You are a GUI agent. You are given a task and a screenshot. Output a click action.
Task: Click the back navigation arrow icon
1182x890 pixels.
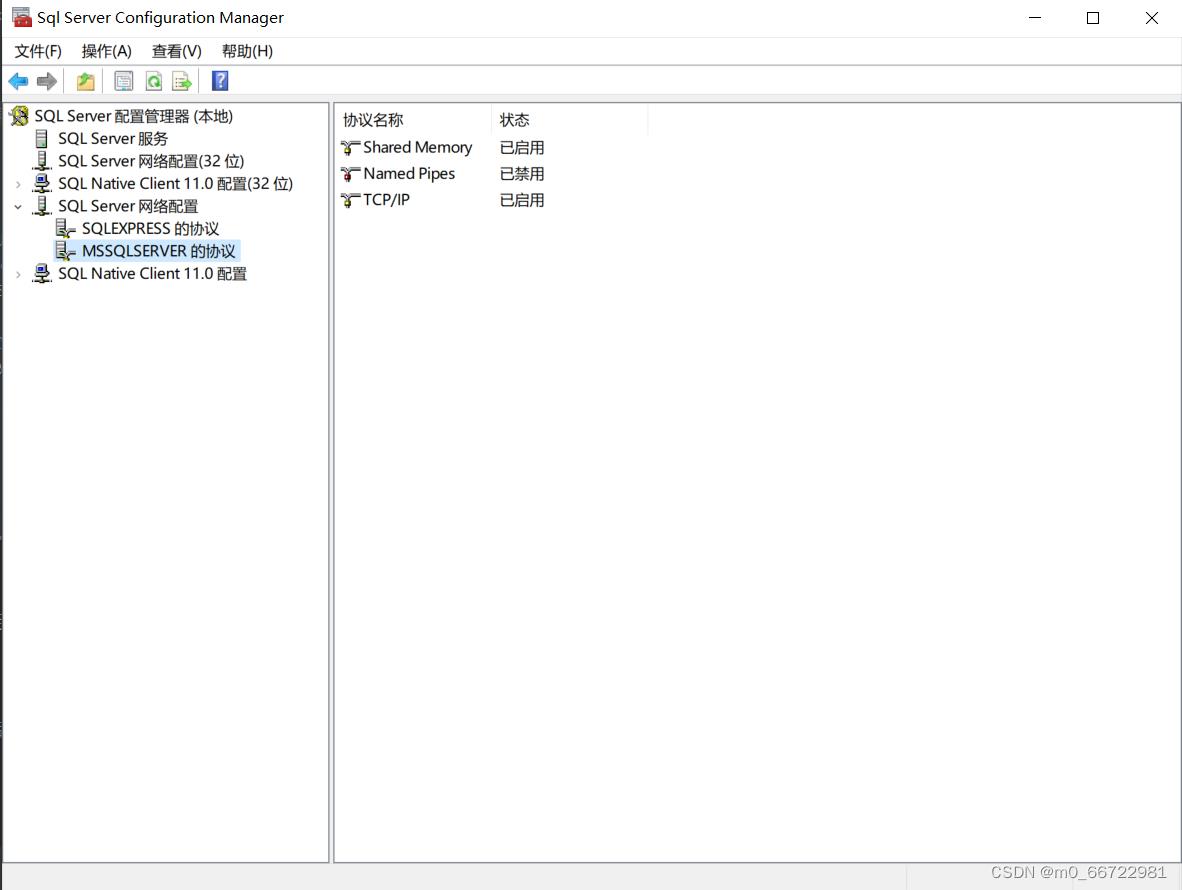coord(17,81)
